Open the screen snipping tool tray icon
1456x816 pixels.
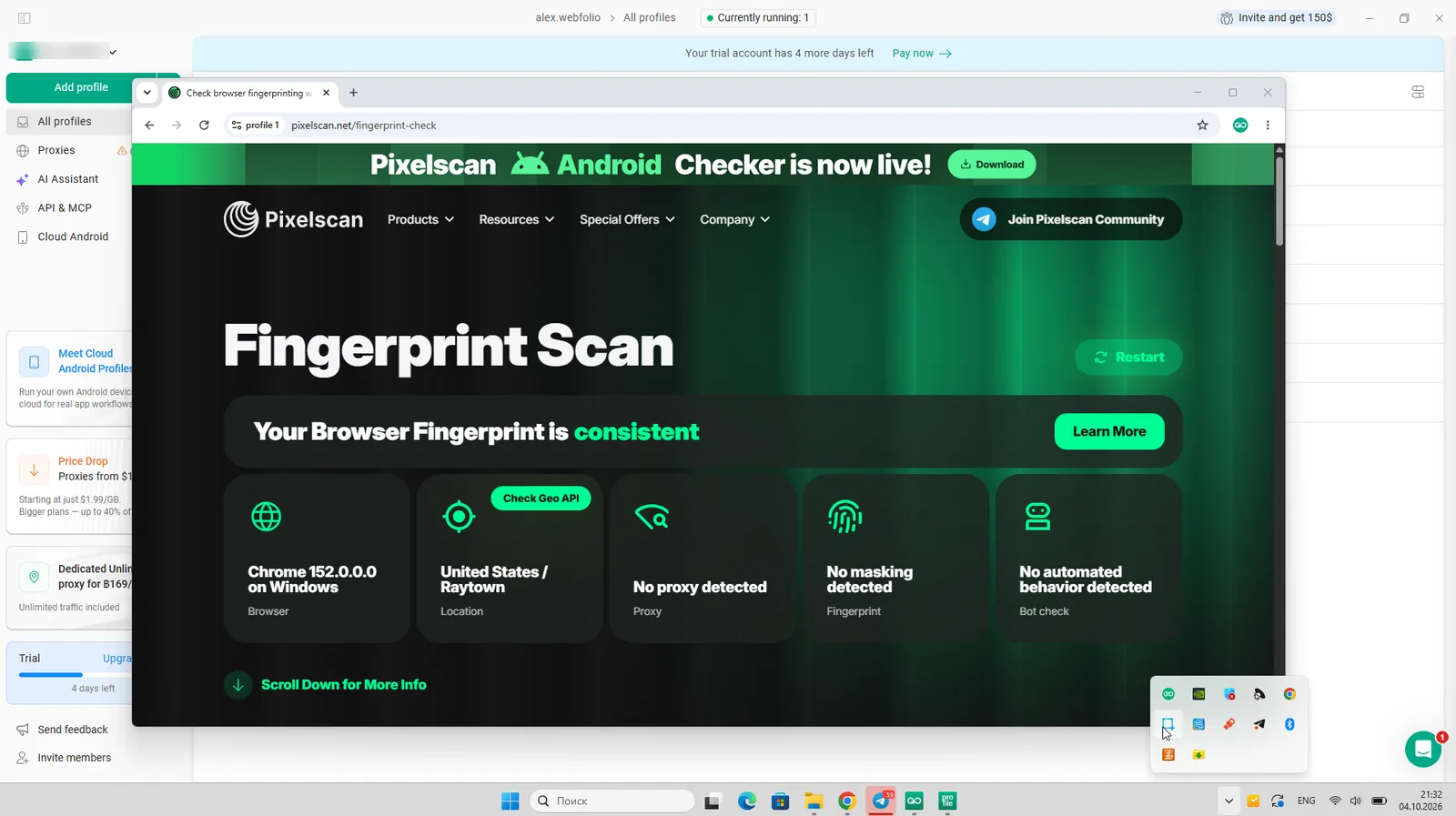(1168, 725)
